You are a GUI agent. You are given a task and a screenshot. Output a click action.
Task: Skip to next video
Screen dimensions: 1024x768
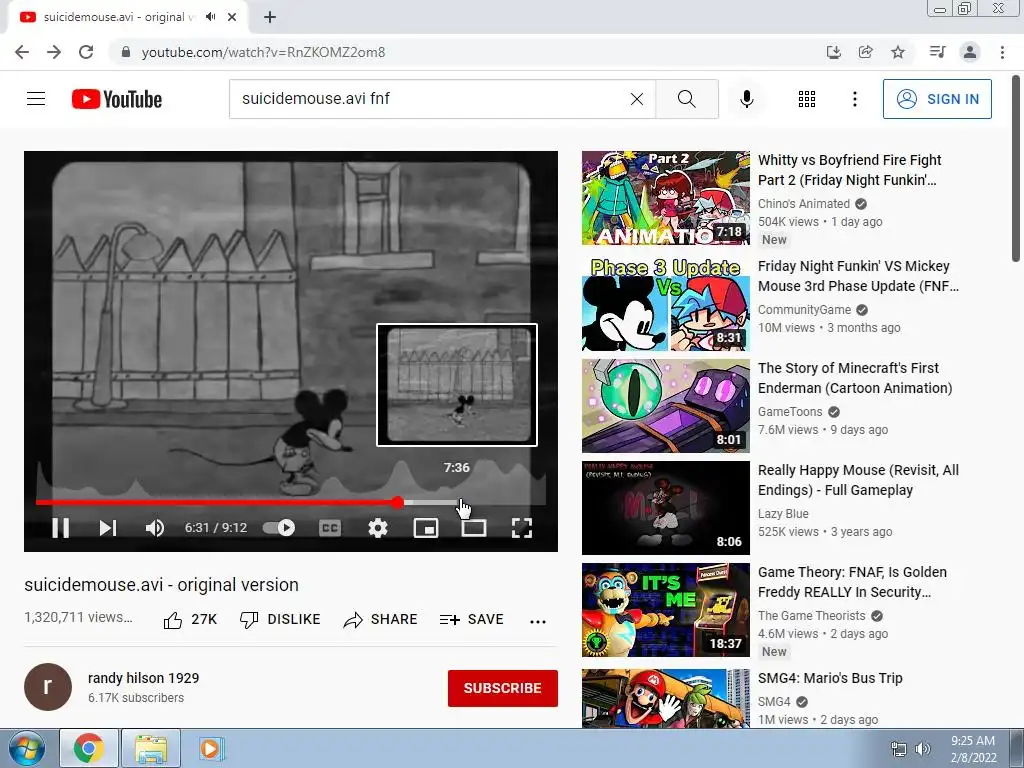pyautogui.click(x=108, y=528)
